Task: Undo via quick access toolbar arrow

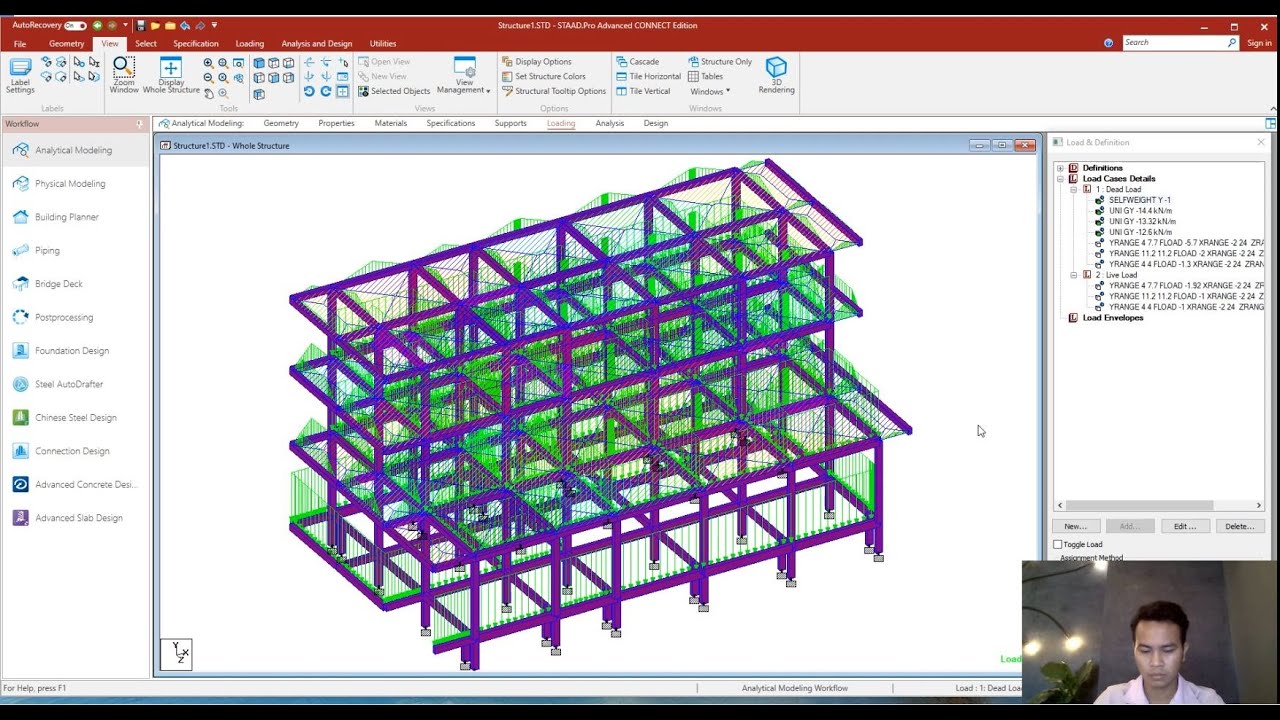Action: 186,25
